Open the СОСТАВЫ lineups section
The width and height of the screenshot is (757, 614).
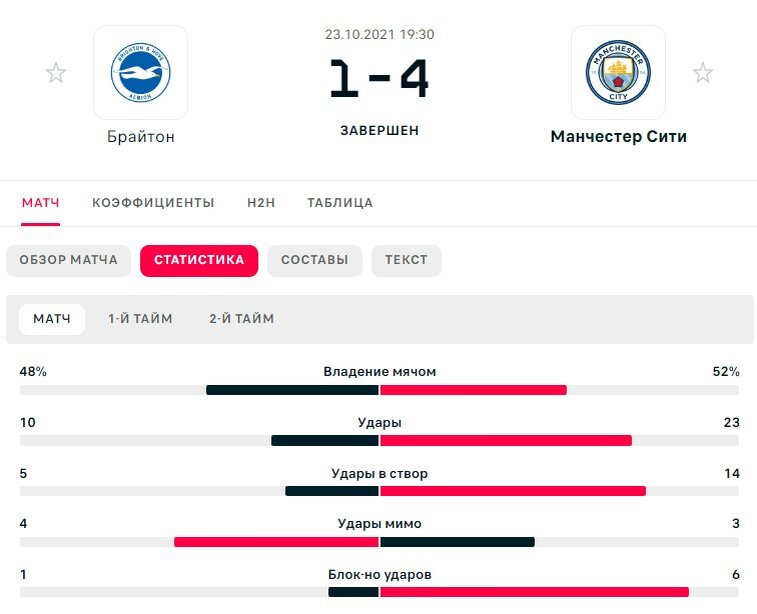tap(314, 261)
